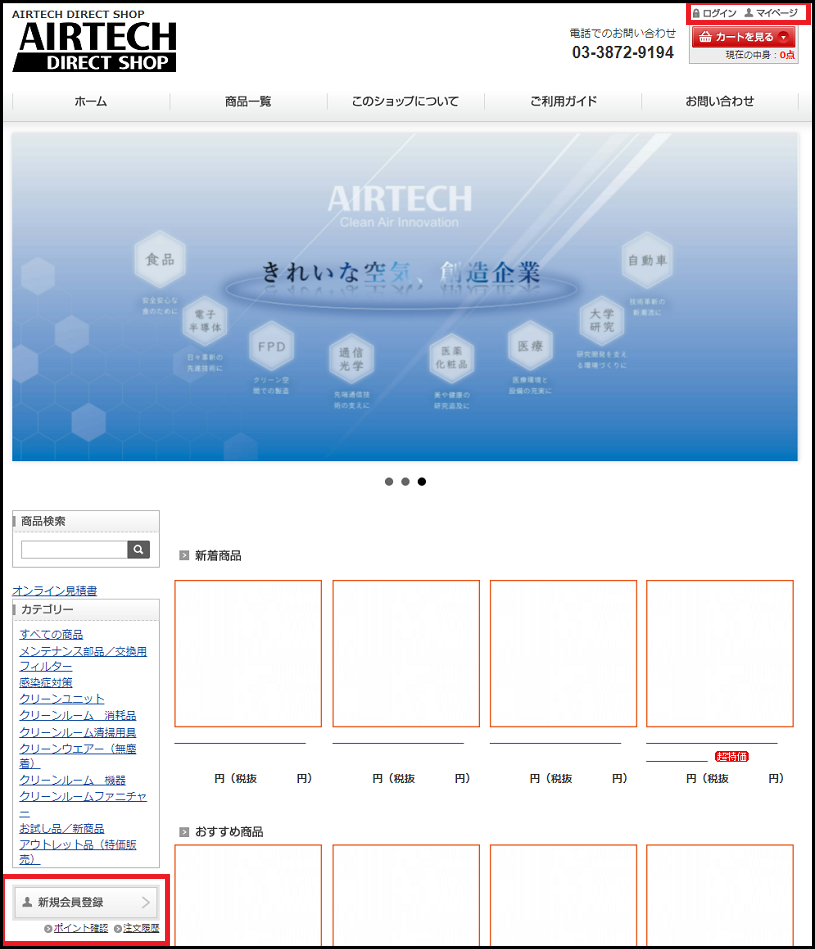Viewport: 815px width, 949px height.
Task: Open the 注文履歴 link
Action: click(x=141, y=928)
